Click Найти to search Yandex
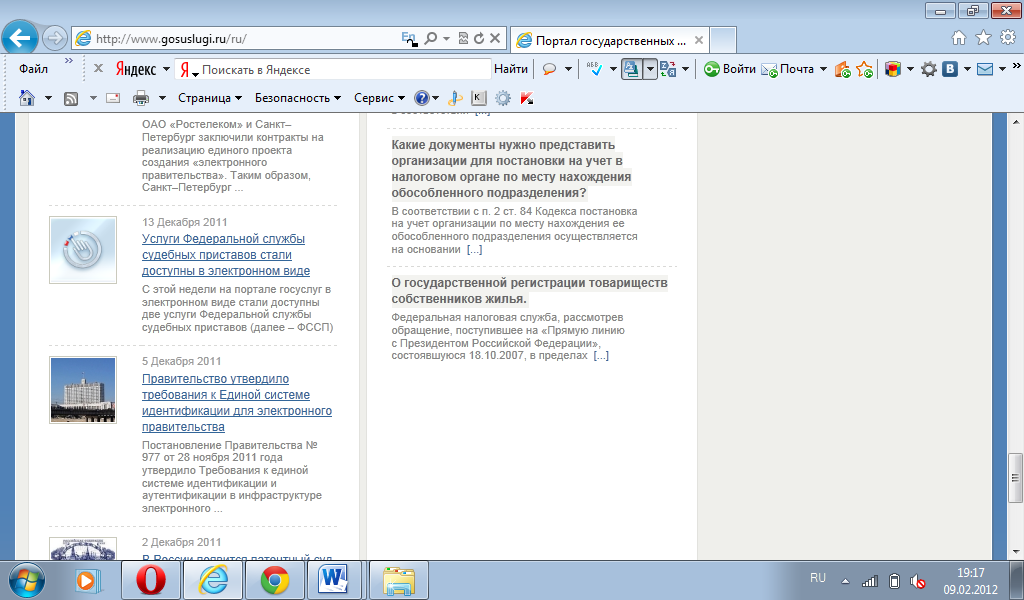This screenshot has height=600, width=1024. tap(511, 69)
